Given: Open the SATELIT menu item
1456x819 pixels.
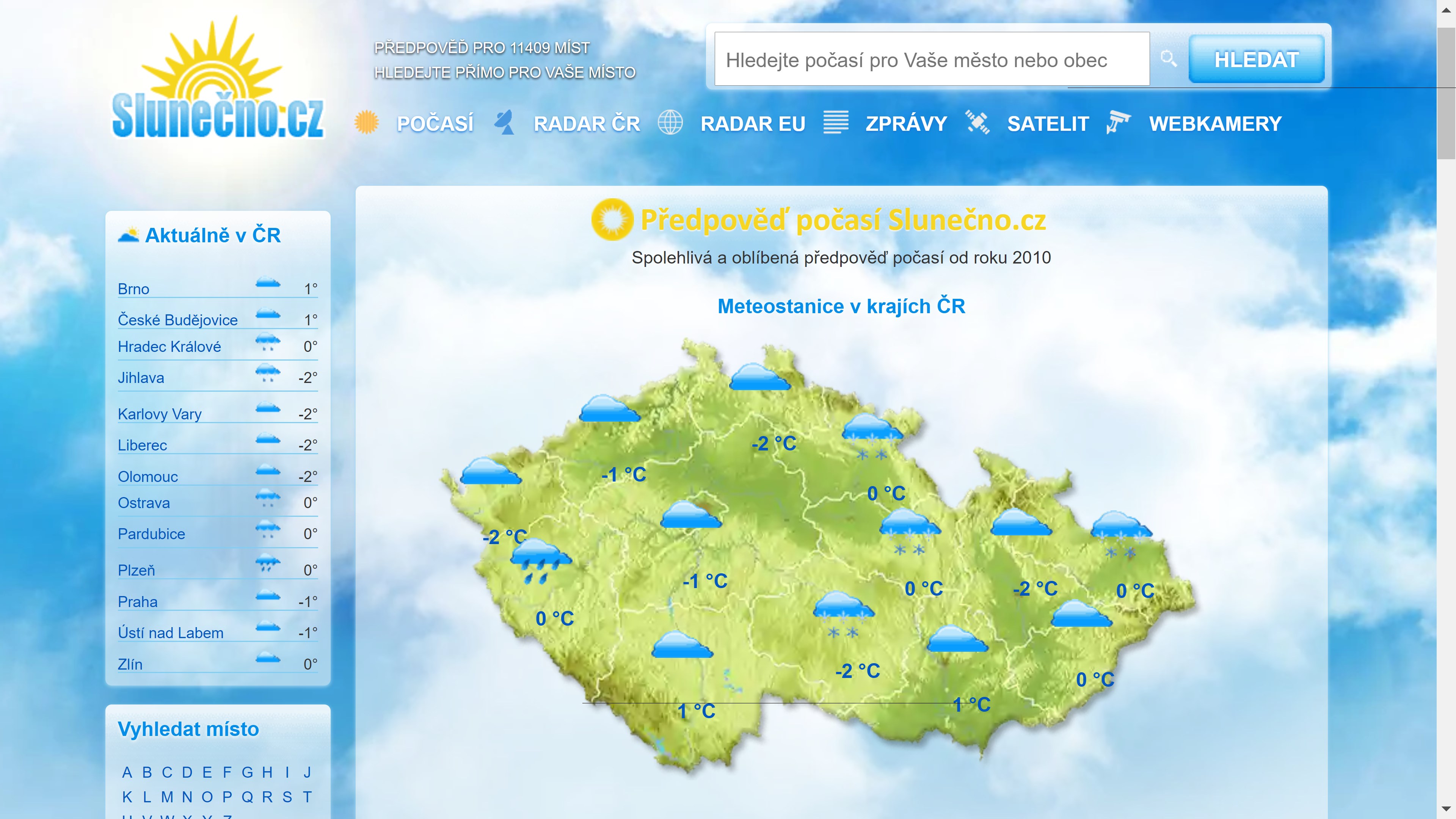Looking at the screenshot, I should pos(1047,124).
